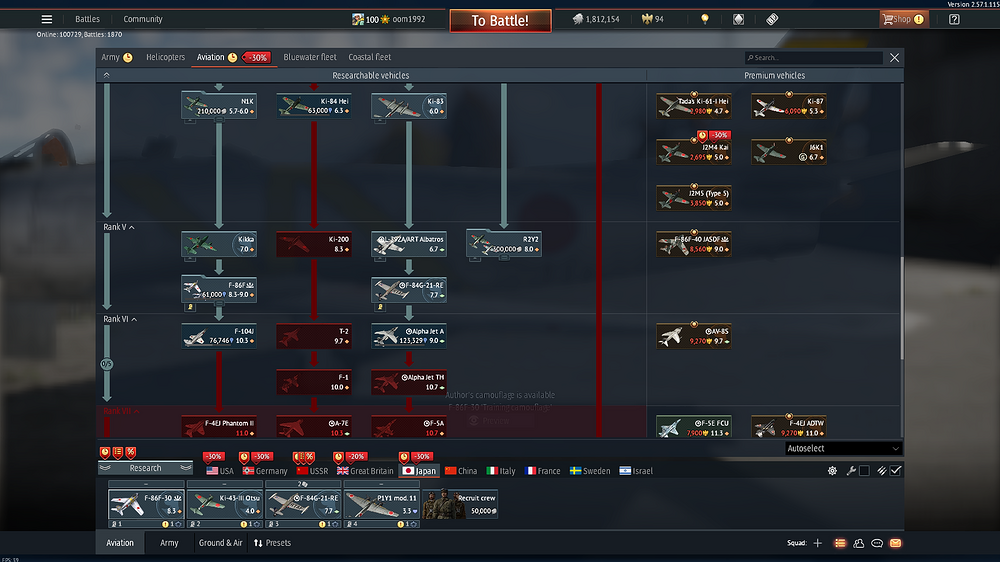Image resolution: width=1000 pixels, height=562 pixels.
Task: Select the premium J2M4 Kai card
Action: pyautogui.click(x=694, y=152)
